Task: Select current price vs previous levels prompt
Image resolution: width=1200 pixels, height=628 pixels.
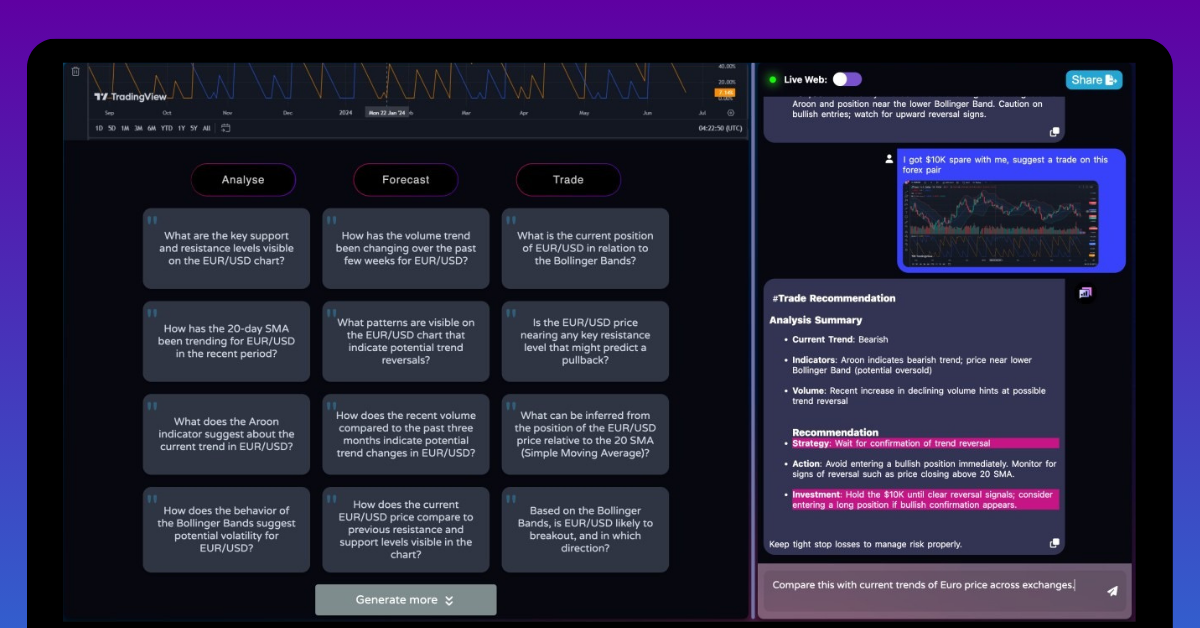Action: [x=405, y=529]
